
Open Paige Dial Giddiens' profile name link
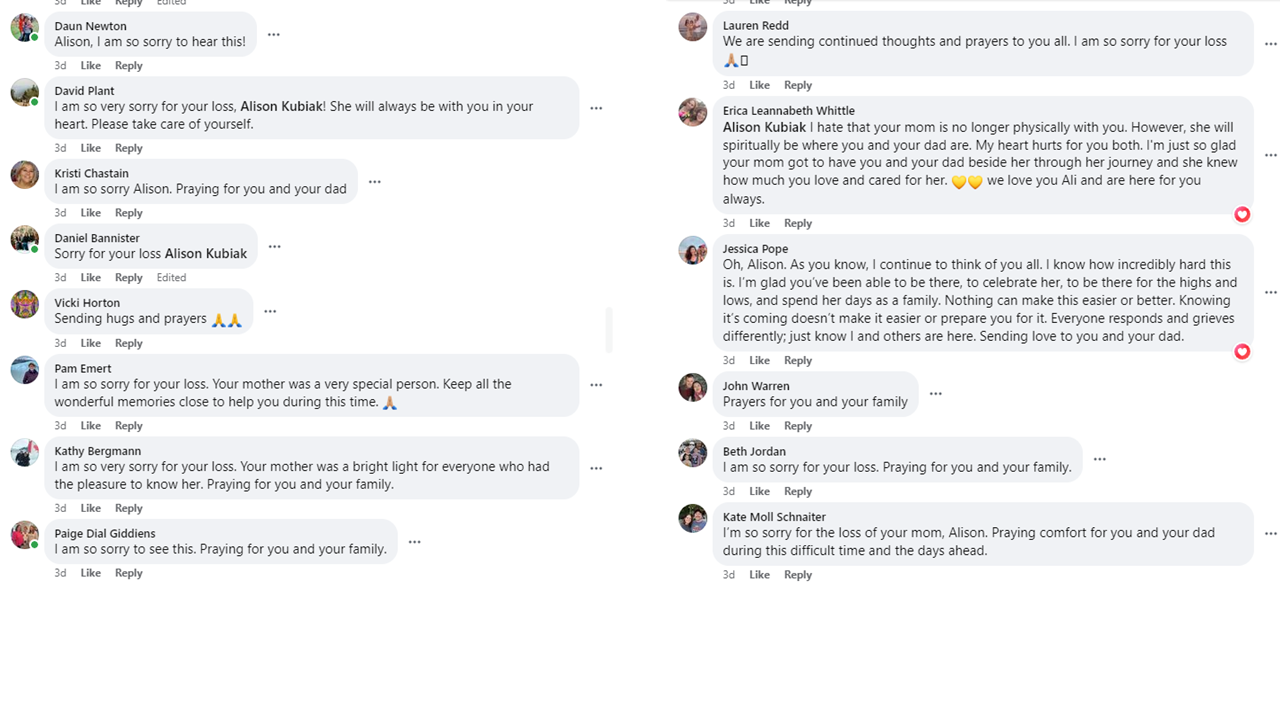105,533
